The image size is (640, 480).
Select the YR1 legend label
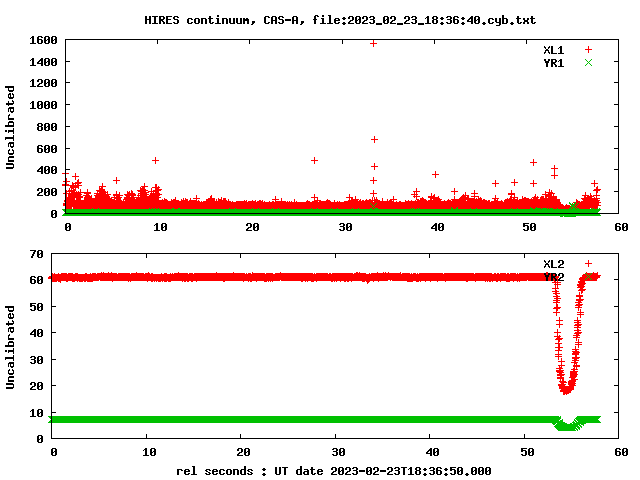click(553, 63)
